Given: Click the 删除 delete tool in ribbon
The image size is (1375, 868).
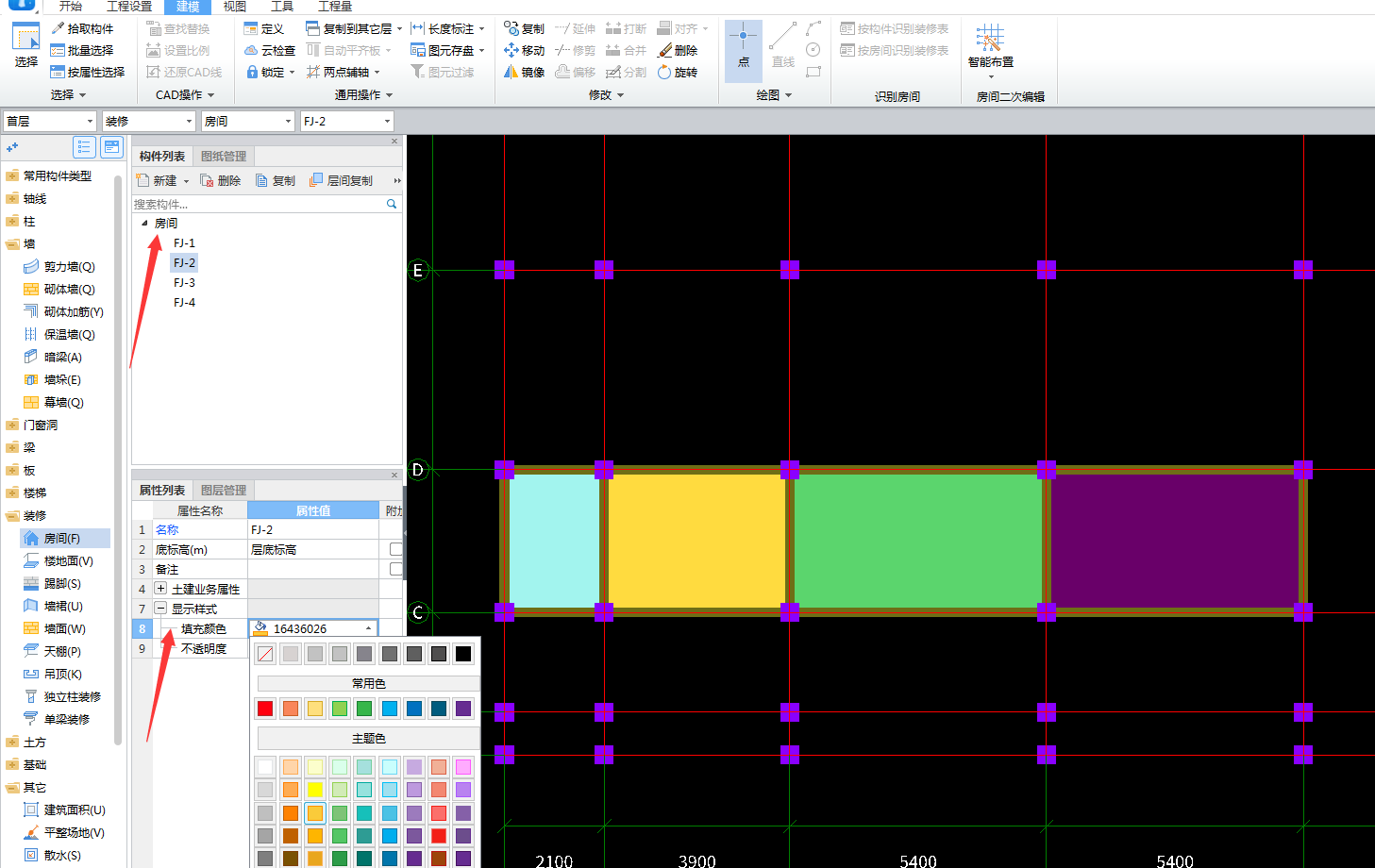Looking at the screenshot, I should pyautogui.click(x=678, y=50).
